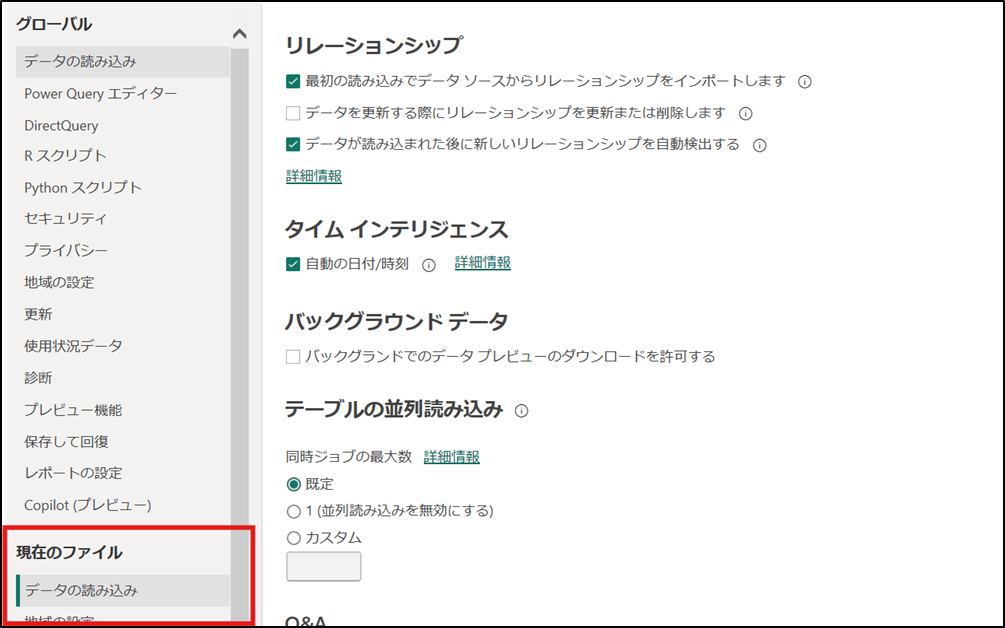The image size is (1005, 628).
Task: Click info icon beside テーブルの並列読み込み heading
Action: point(521,411)
